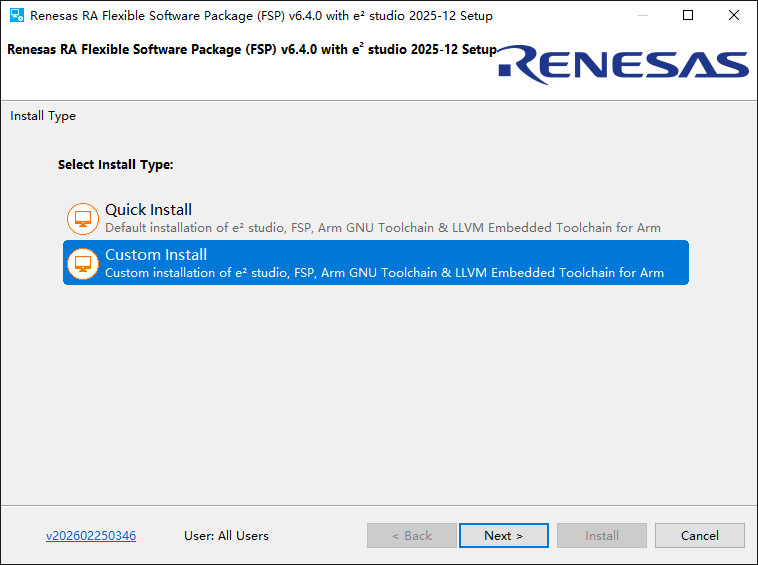Select the Quick Install option title
Image resolution: width=758 pixels, height=565 pixels.
pyautogui.click(x=148, y=210)
